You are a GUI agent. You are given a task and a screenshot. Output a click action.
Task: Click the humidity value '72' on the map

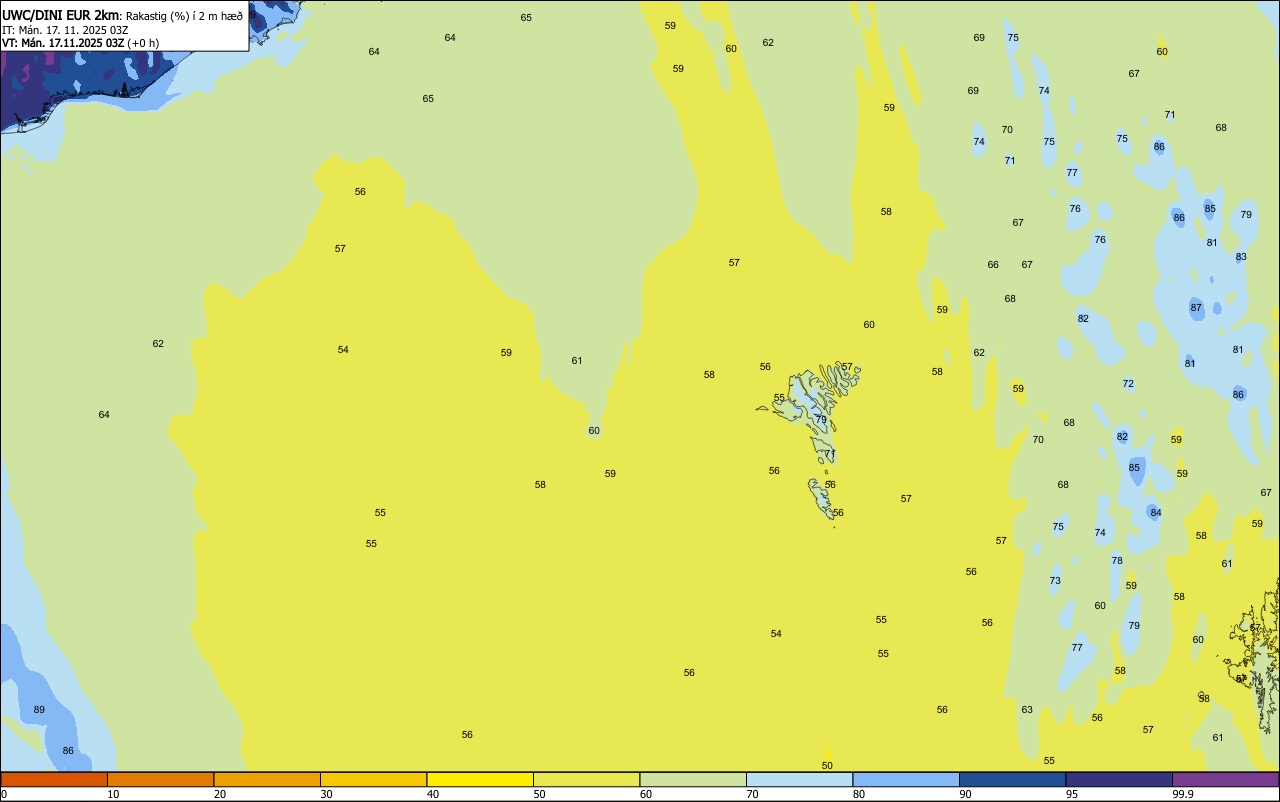1128,384
